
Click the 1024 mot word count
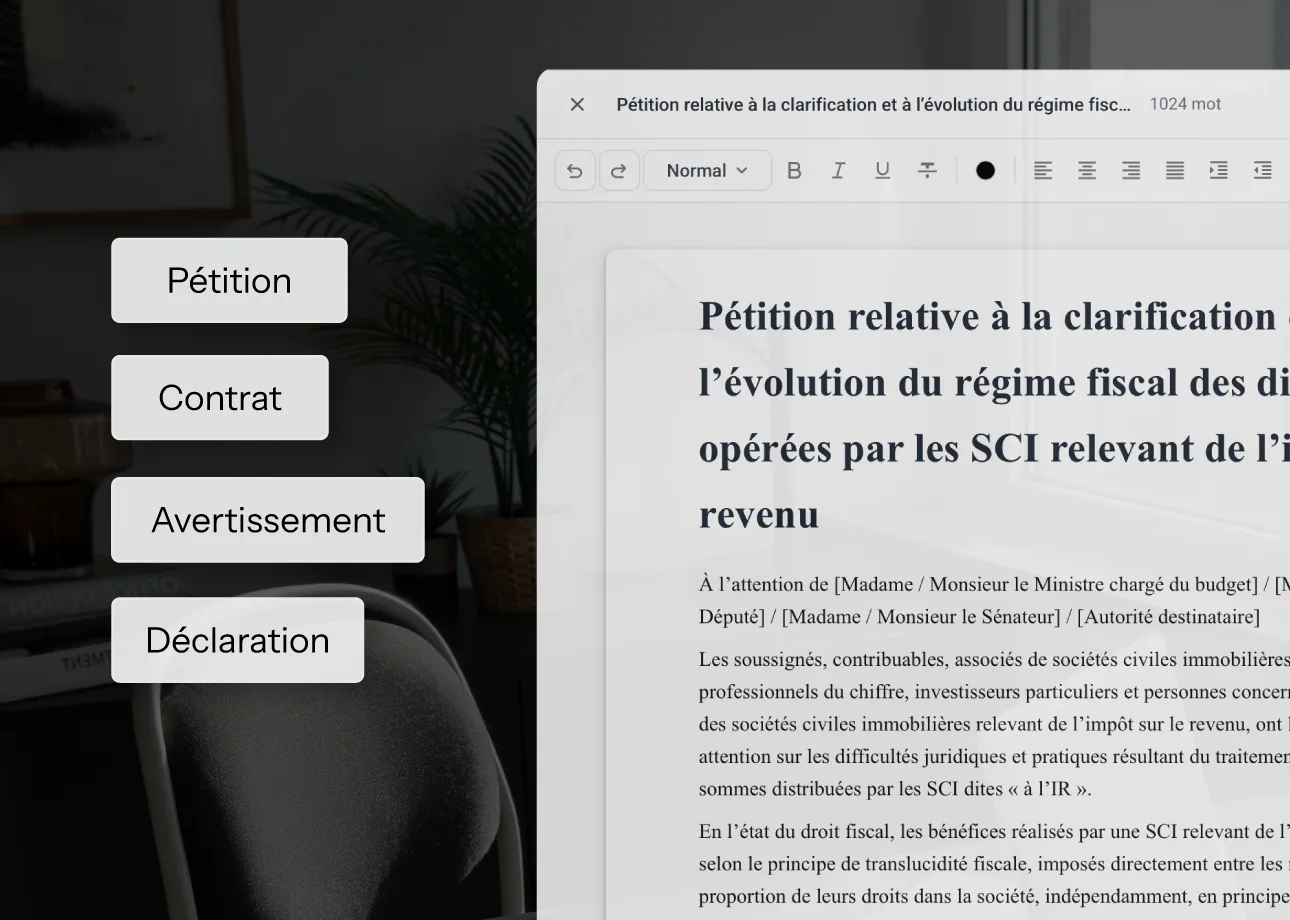click(x=1185, y=104)
